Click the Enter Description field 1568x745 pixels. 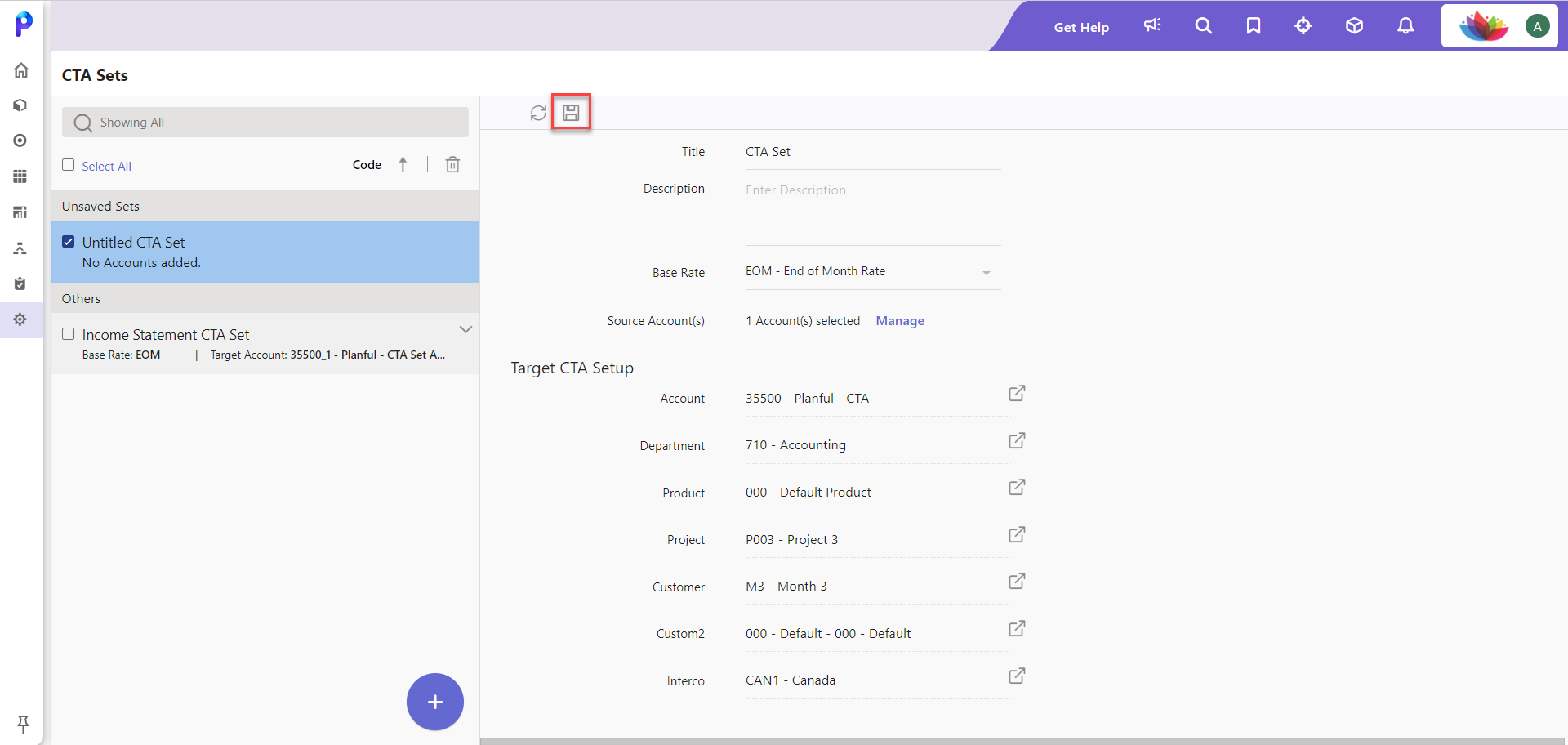tap(872, 212)
